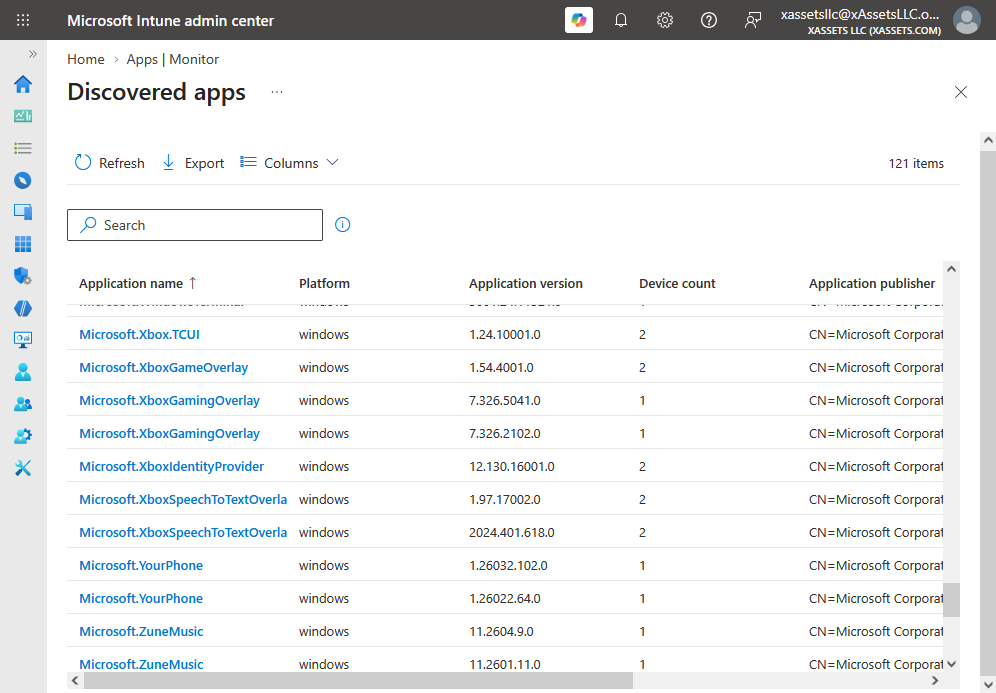This screenshot has width=996, height=693.
Task: Open Copilot from the top bar
Action: click(579, 20)
